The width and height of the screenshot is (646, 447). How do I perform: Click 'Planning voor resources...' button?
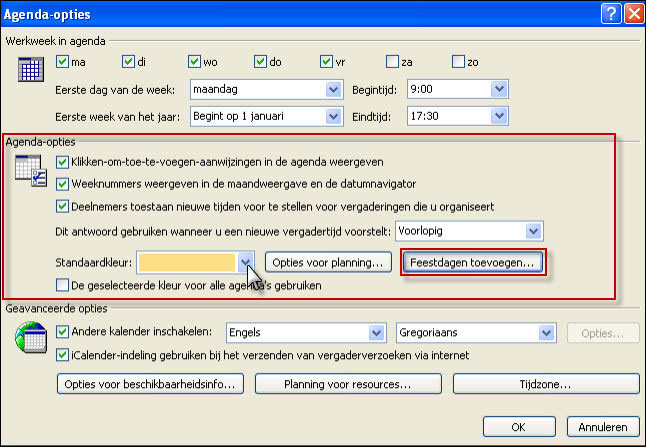[x=348, y=384]
